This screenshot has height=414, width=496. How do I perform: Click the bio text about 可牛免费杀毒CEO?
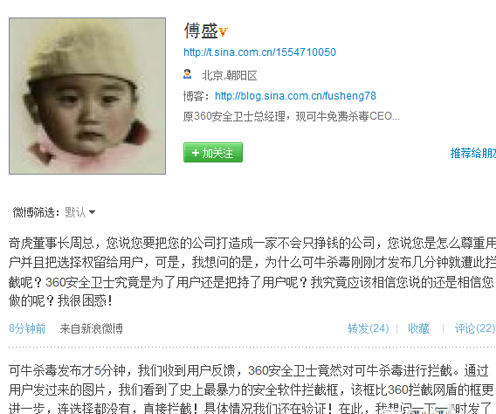tap(291, 116)
